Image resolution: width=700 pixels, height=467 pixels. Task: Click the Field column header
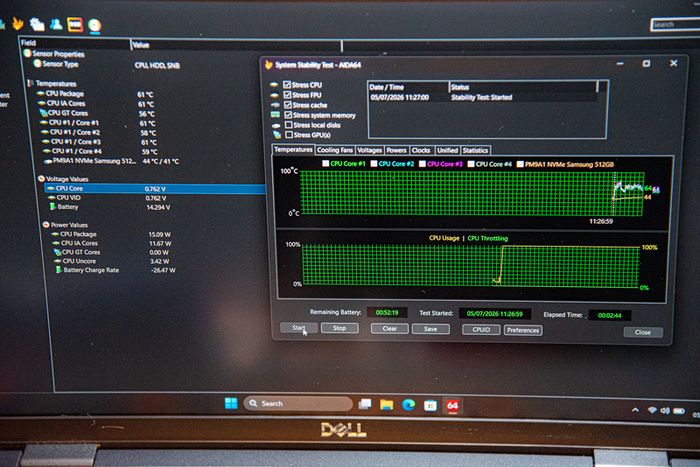coord(75,43)
